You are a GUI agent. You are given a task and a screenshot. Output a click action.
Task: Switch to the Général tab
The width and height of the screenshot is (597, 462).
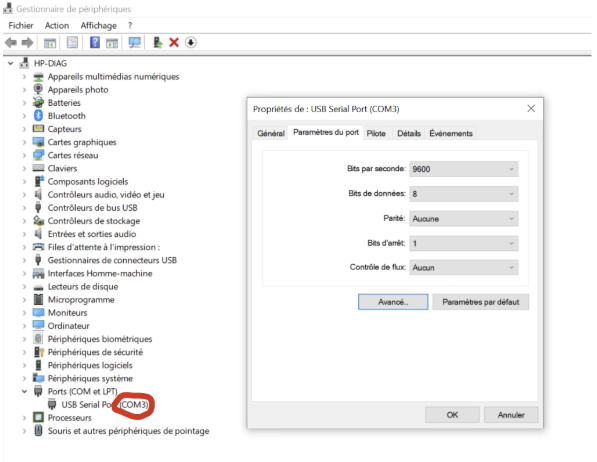click(x=271, y=133)
